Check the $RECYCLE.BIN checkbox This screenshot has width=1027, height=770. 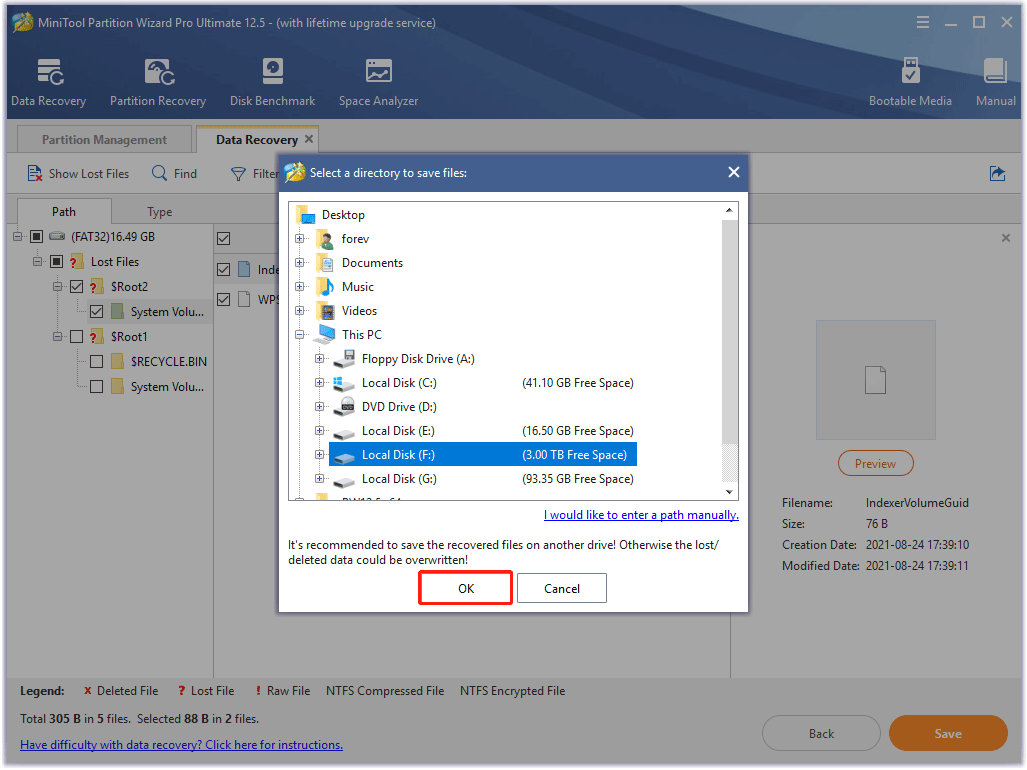(96, 361)
